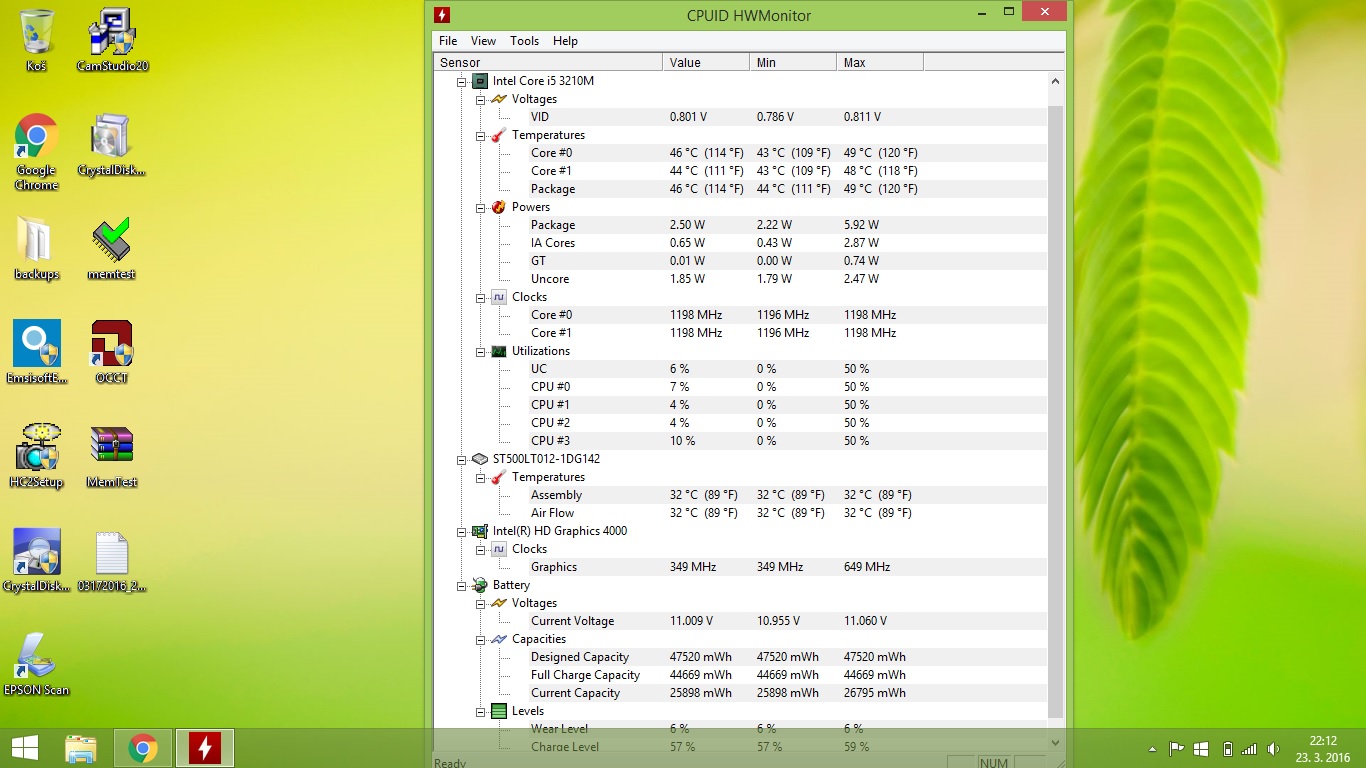Image resolution: width=1366 pixels, height=768 pixels.
Task: Open the File menu
Action: (448, 41)
